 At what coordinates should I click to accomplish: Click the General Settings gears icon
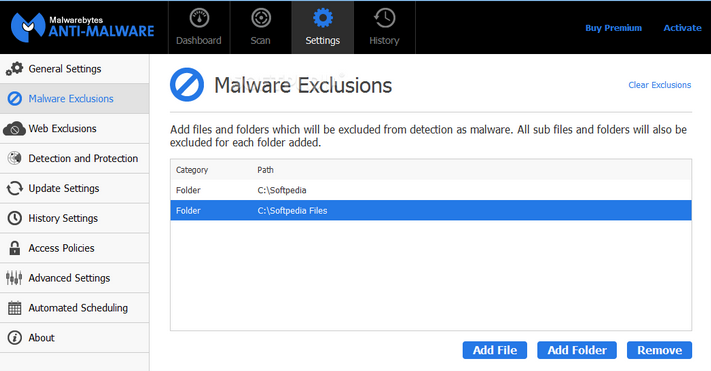point(15,68)
